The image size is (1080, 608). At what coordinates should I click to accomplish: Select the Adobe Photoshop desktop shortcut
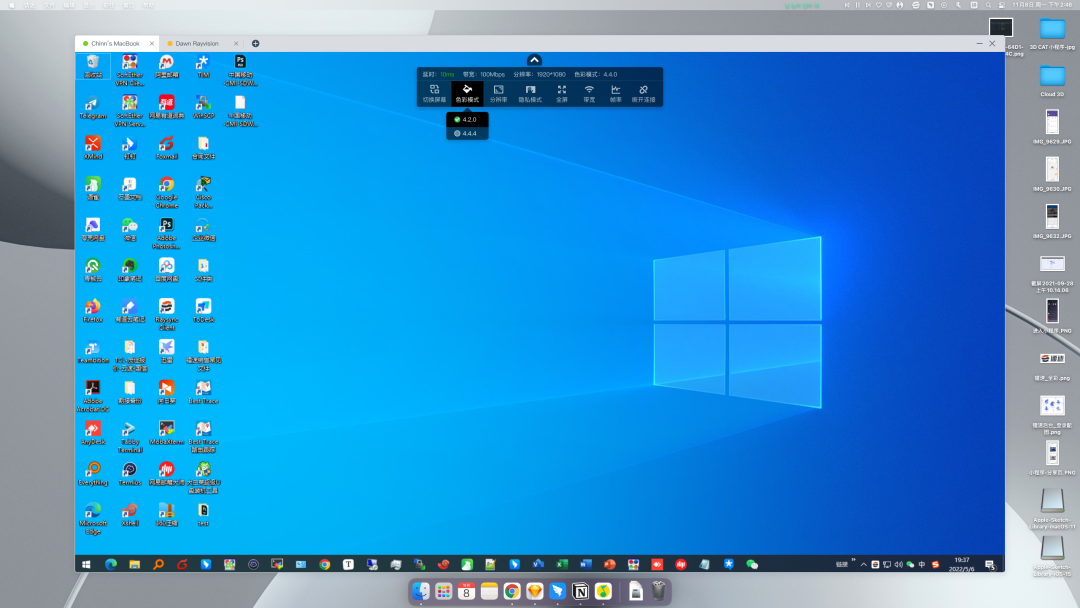[167, 233]
